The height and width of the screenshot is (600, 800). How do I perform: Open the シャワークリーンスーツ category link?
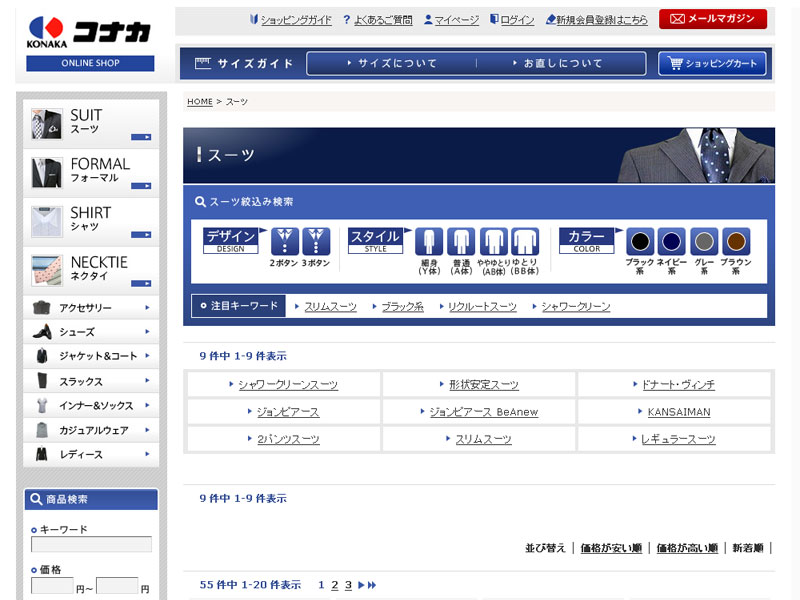pyautogui.click(x=288, y=385)
